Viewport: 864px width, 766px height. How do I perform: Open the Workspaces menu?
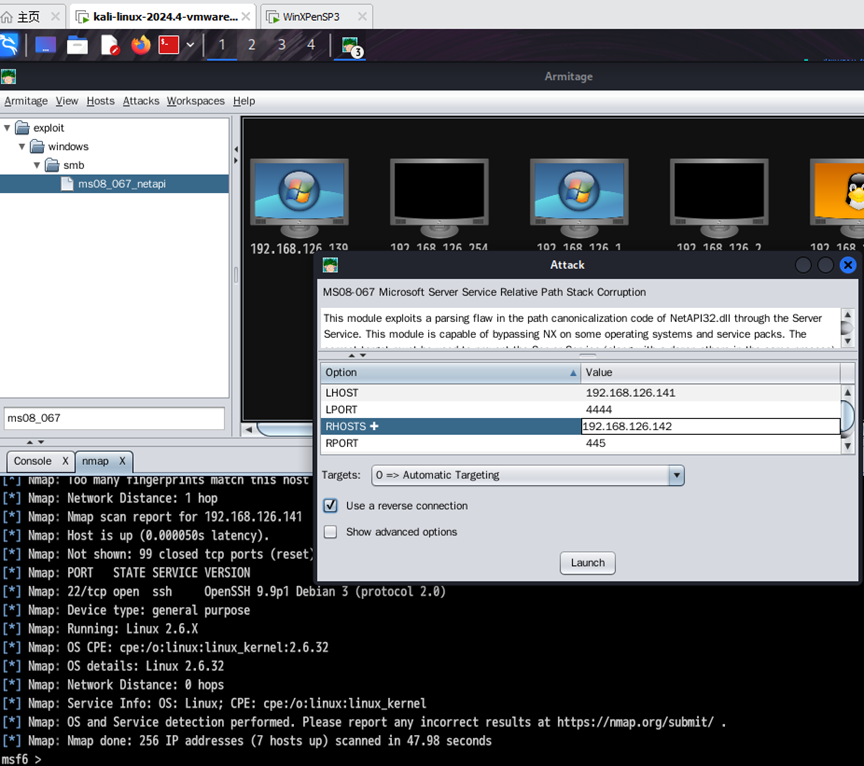tap(196, 101)
